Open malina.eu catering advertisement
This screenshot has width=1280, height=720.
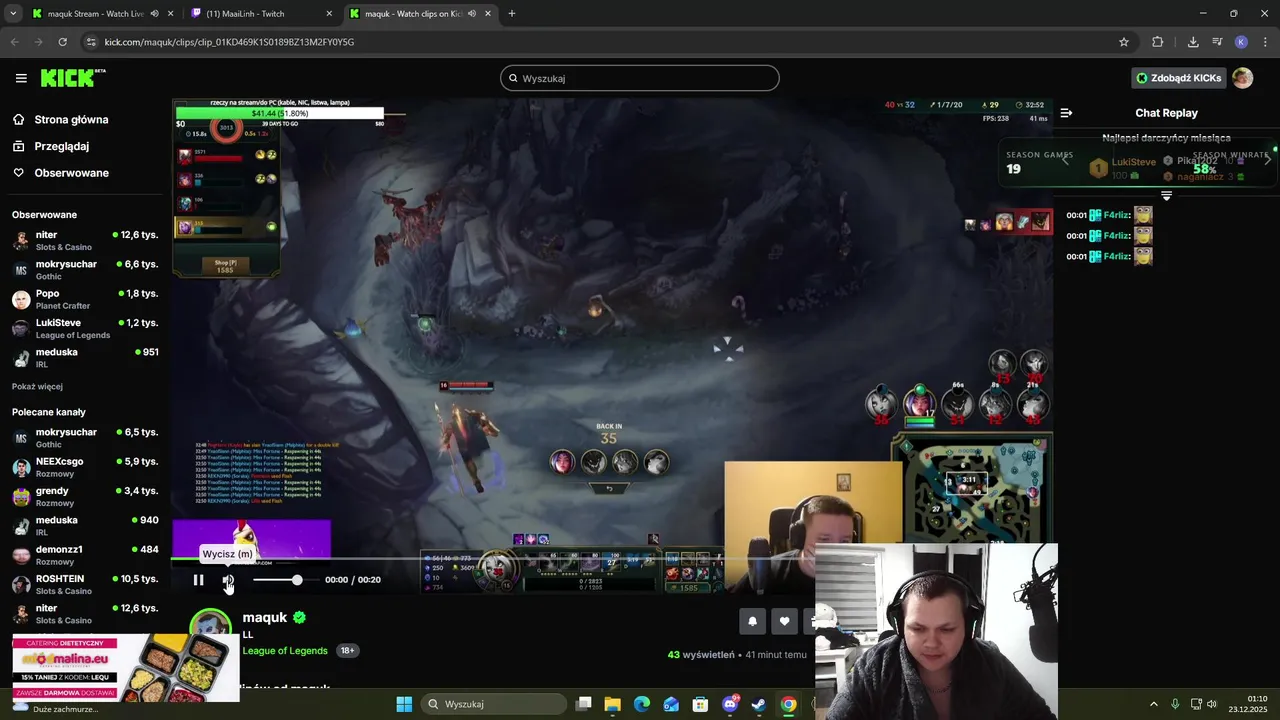click(126, 666)
